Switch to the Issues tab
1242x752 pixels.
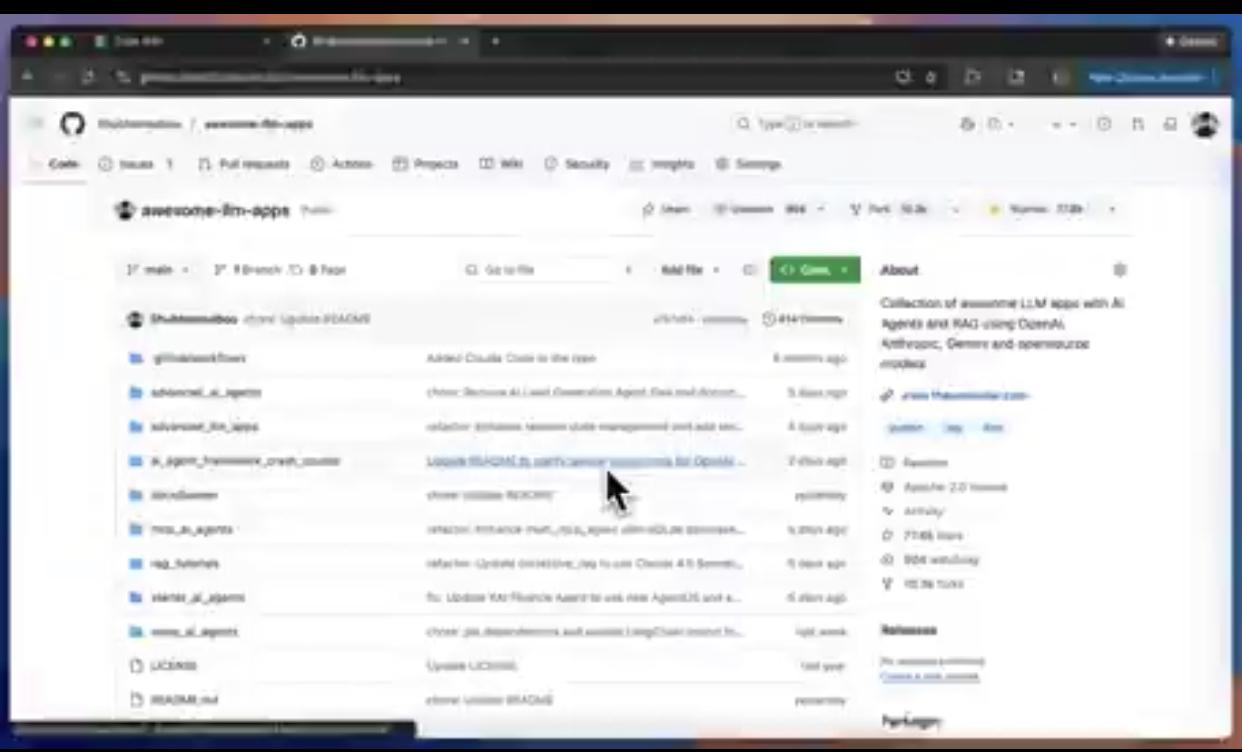tap(136, 164)
